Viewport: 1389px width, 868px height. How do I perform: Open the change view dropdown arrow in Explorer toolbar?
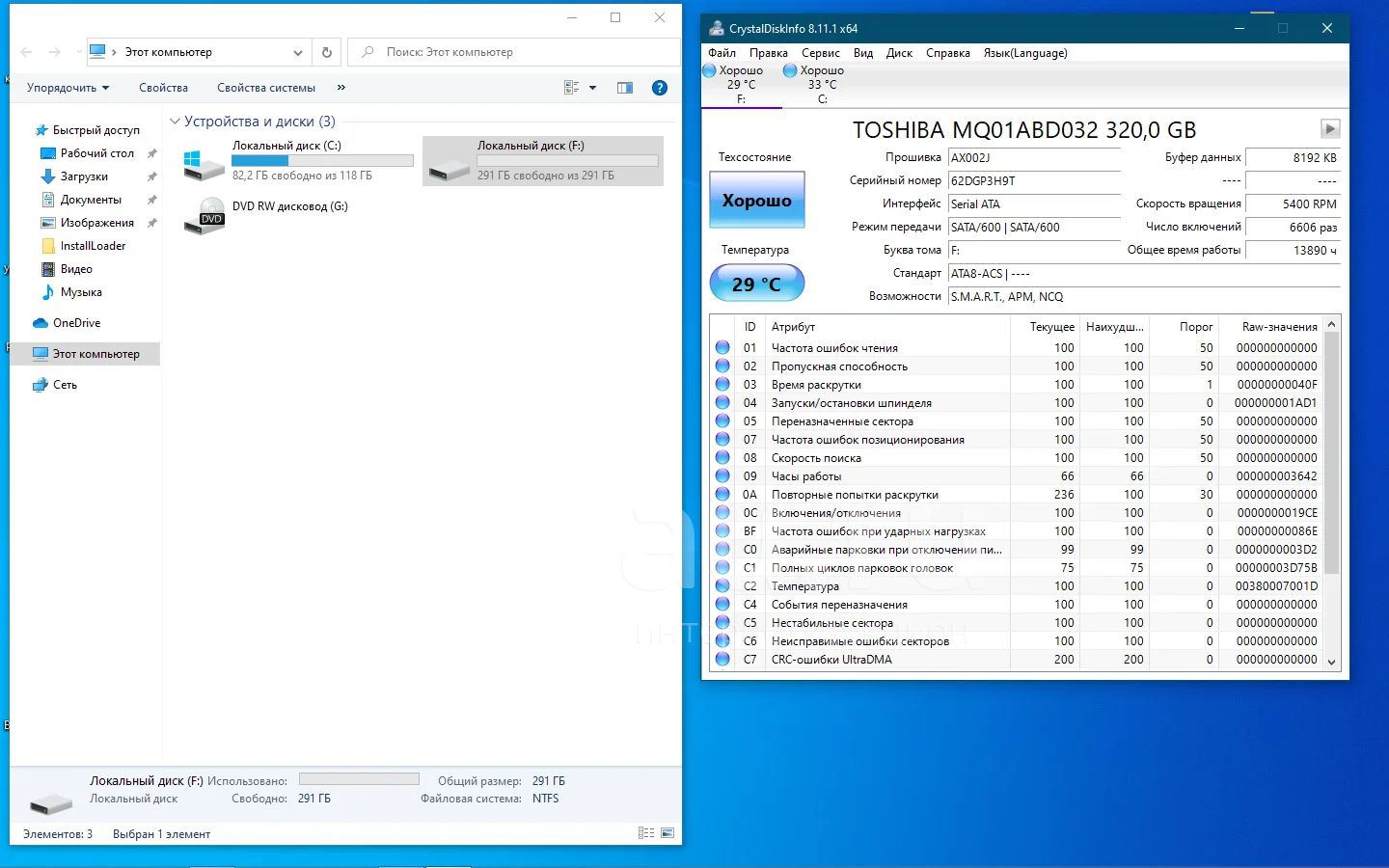coord(593,88)
